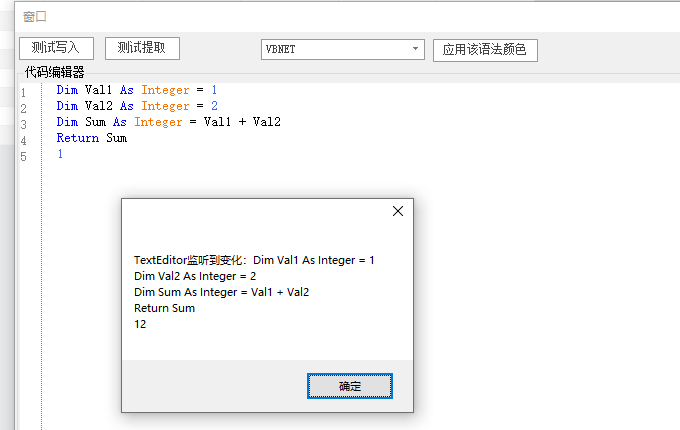This screenshot has width=680, height=430.
Task: Confirm the dialog with 确定
Action: click(x=349, y=386)
